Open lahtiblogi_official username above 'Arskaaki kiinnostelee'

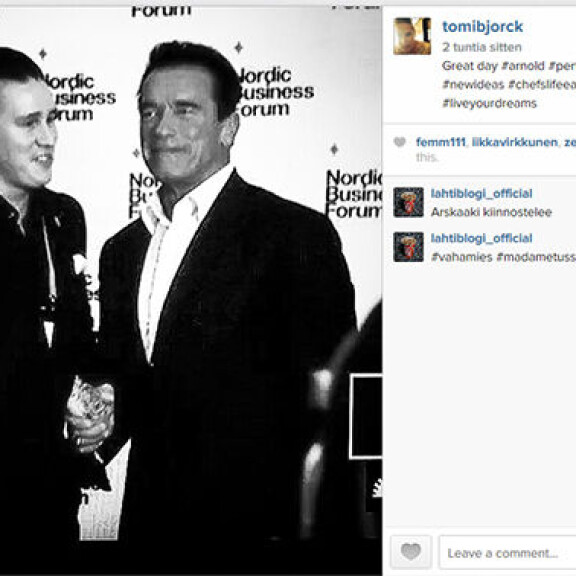481,194
